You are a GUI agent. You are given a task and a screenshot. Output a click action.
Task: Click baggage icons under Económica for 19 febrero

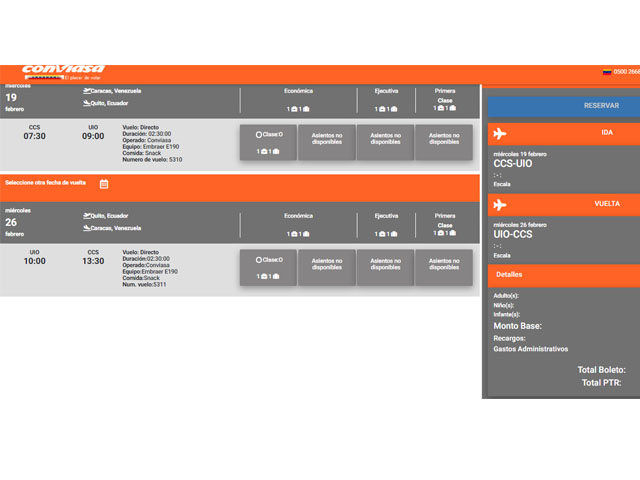[298, 109]
